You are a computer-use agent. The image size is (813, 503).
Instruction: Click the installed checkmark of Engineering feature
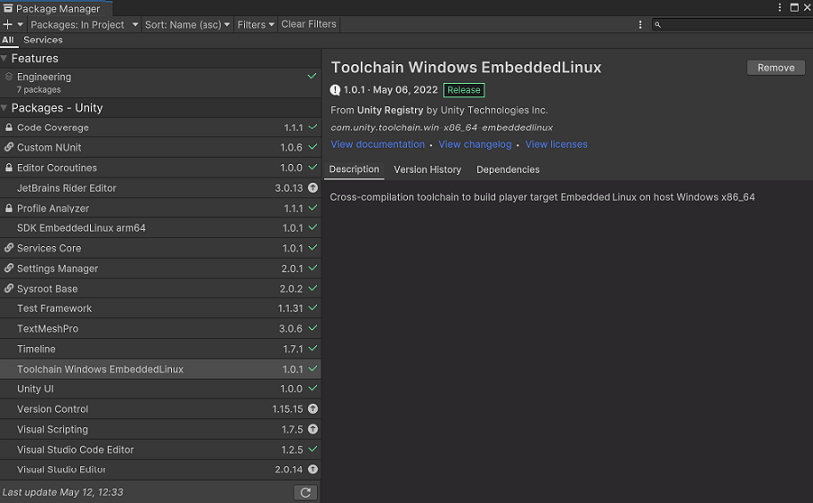(x=312, y=76)
